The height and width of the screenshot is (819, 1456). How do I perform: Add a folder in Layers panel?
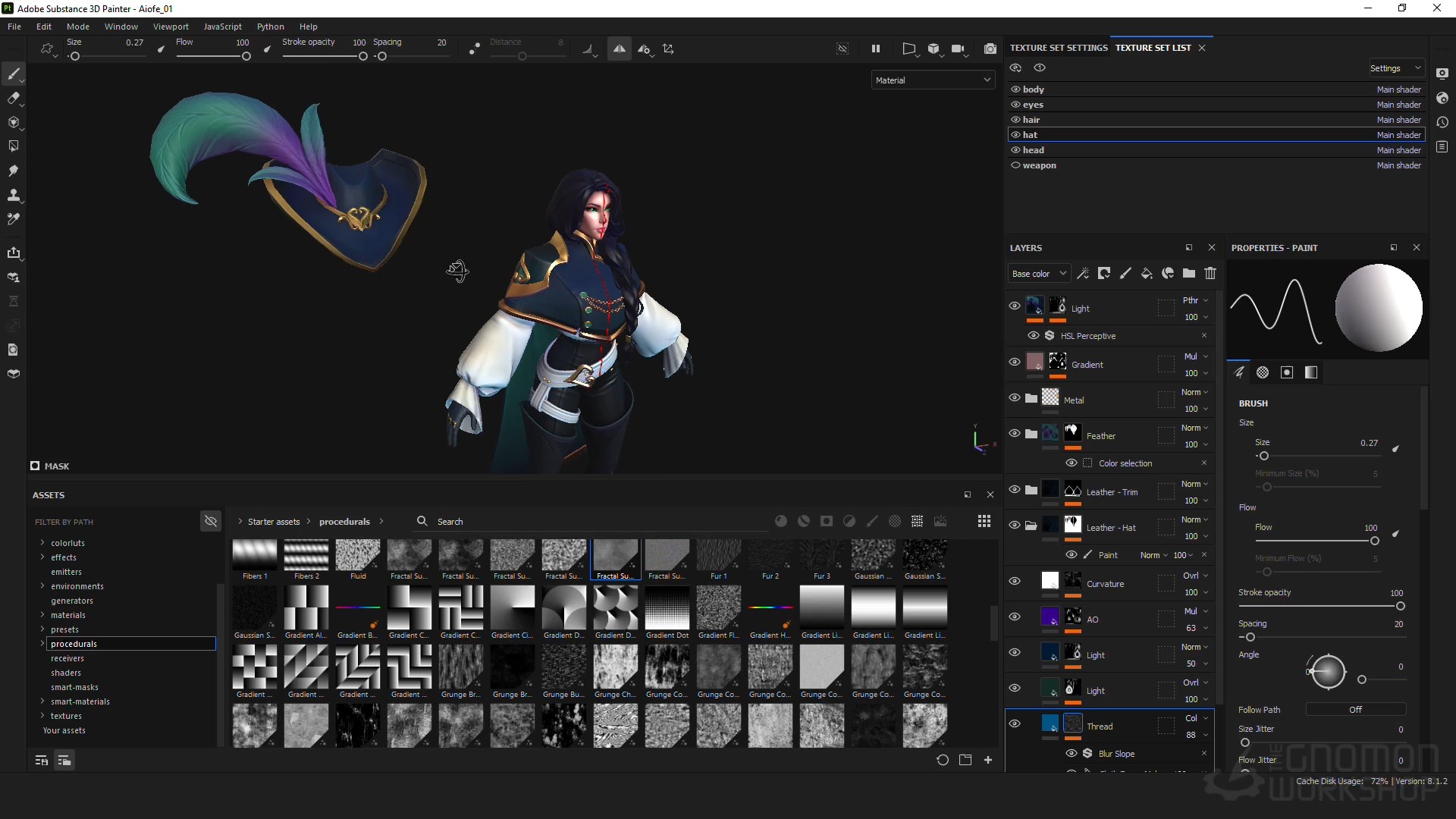tap(1189, 273)
